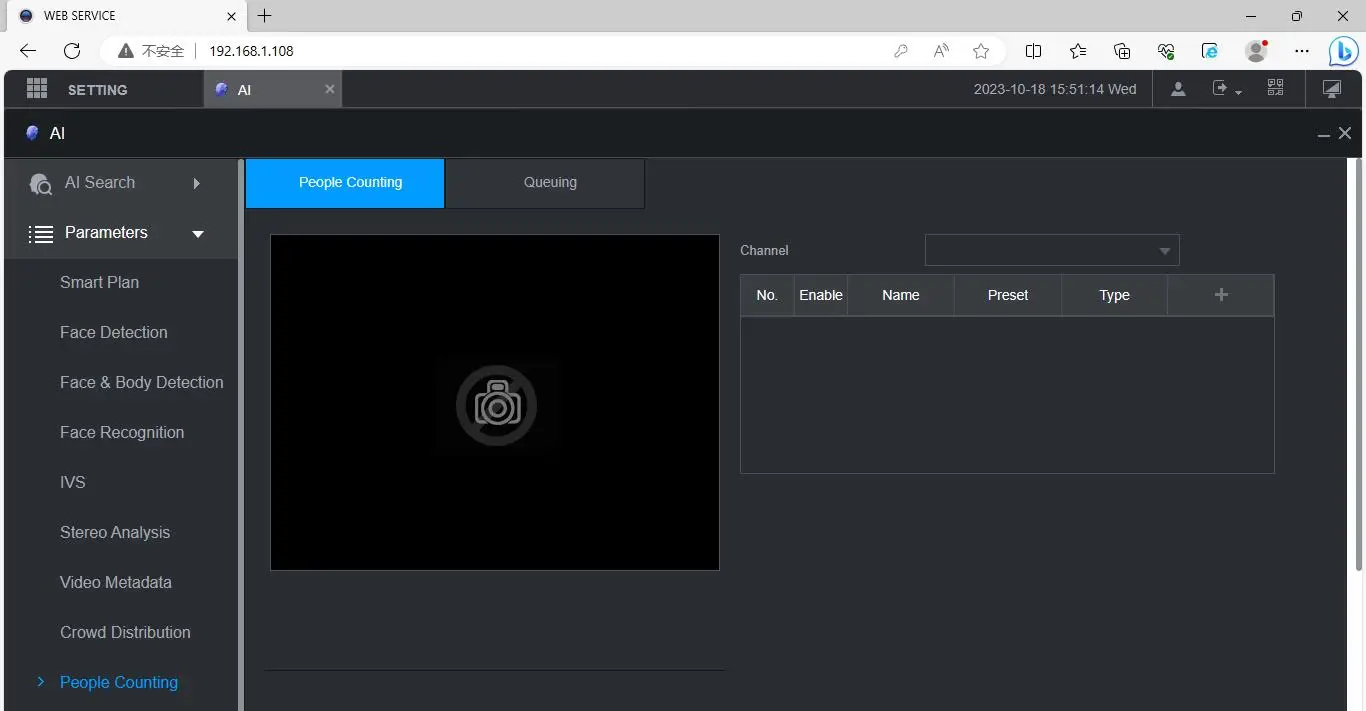Click the not-secure warning icon

[x=125, y=51]
